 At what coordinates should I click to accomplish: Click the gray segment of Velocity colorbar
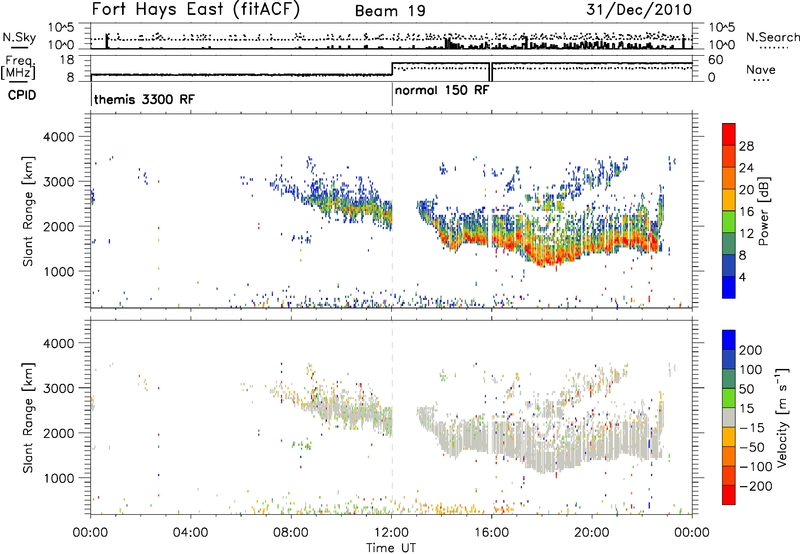point(729,418)
